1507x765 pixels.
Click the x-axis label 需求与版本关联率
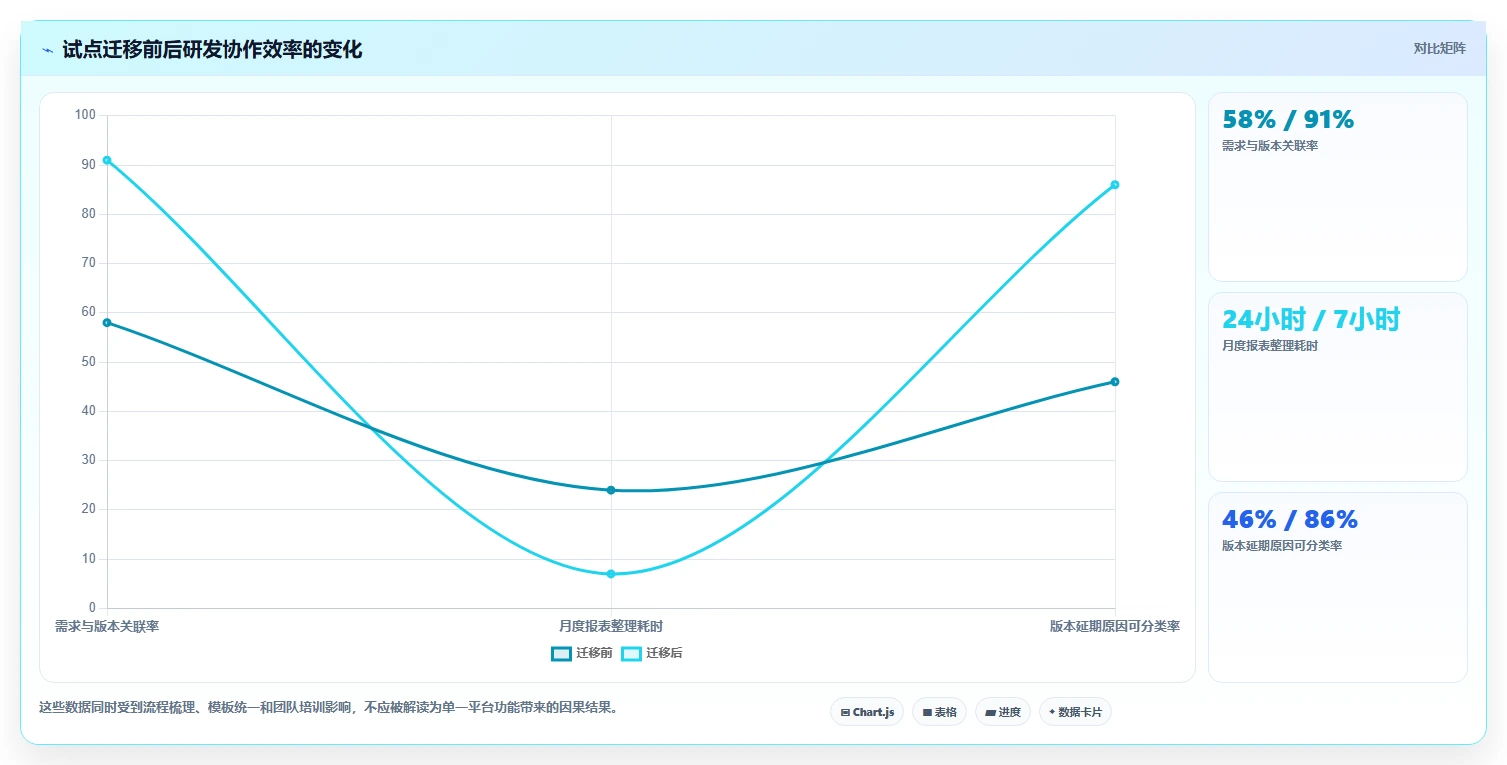[x=107, y=627]
